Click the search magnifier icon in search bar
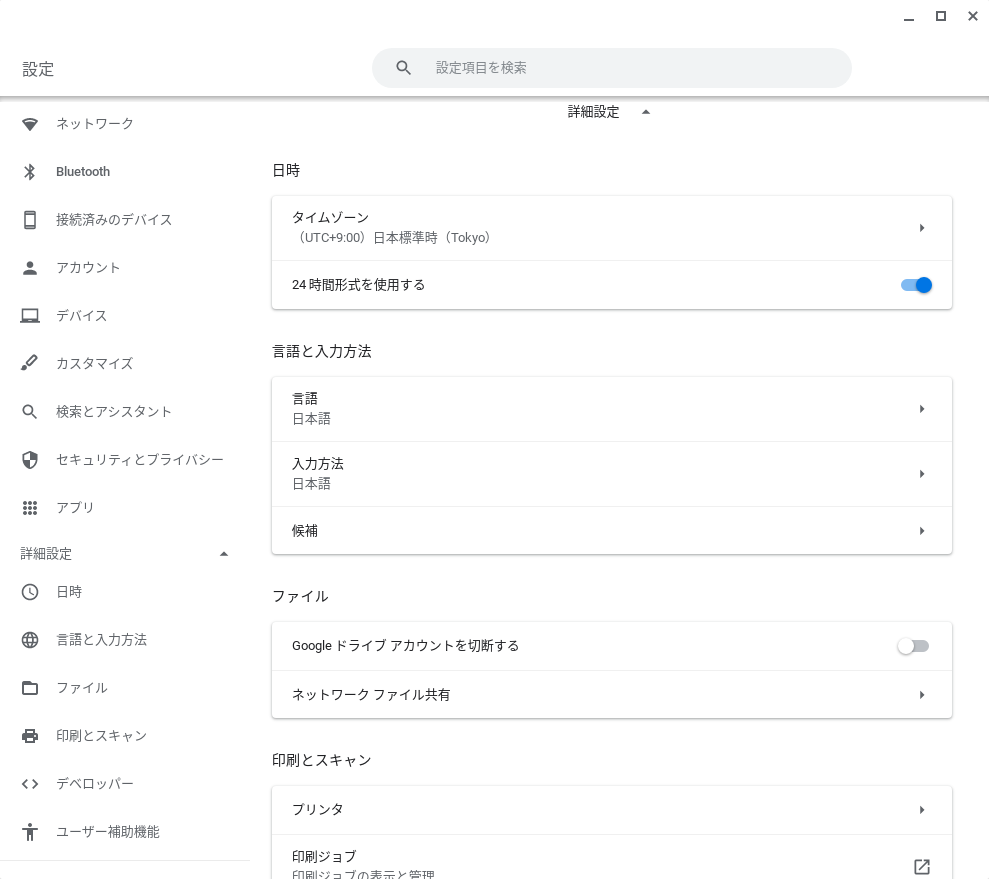 [x=404, y=67]
